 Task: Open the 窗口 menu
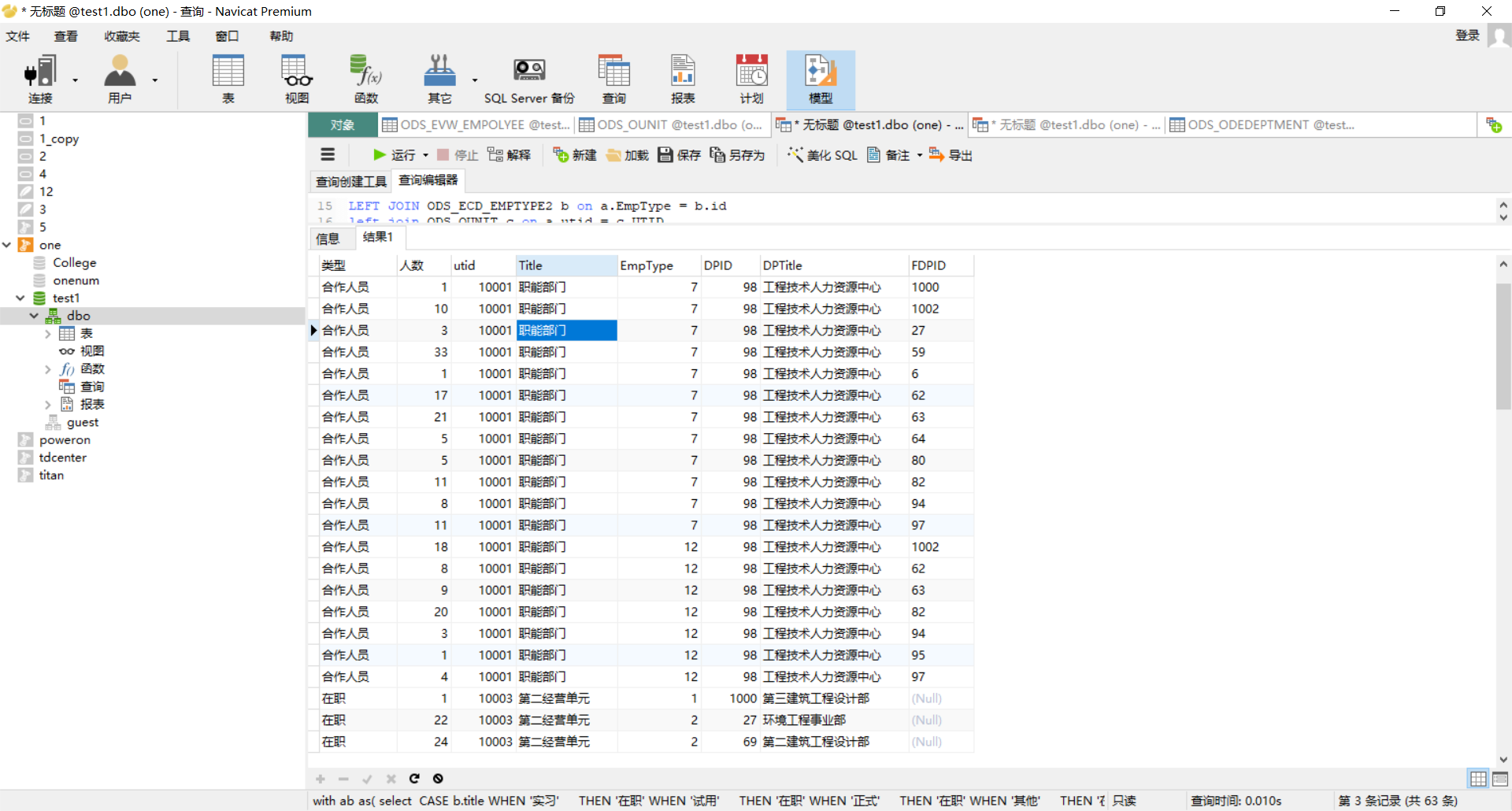[227, 36]
